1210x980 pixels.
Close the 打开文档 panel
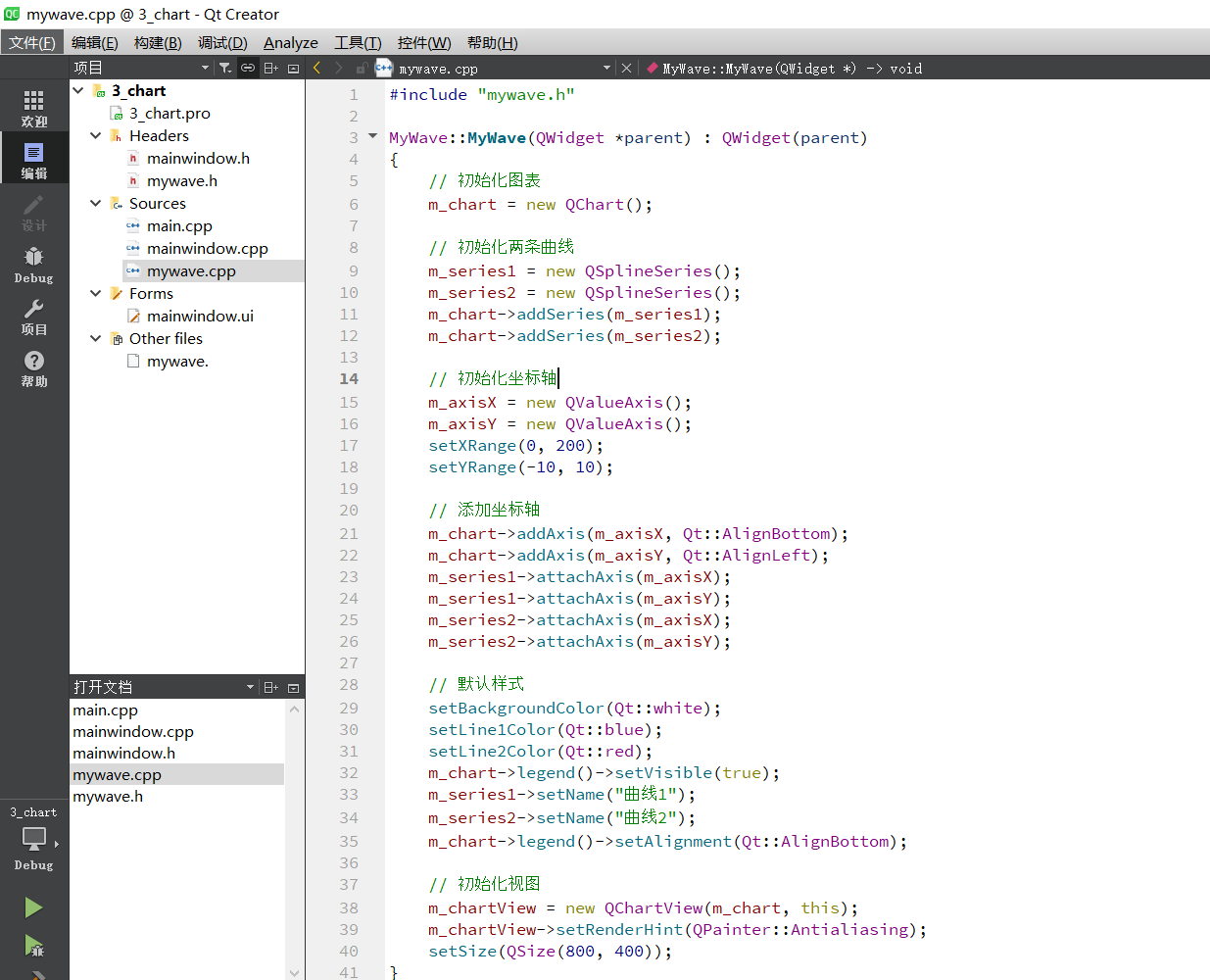[293, 687]
